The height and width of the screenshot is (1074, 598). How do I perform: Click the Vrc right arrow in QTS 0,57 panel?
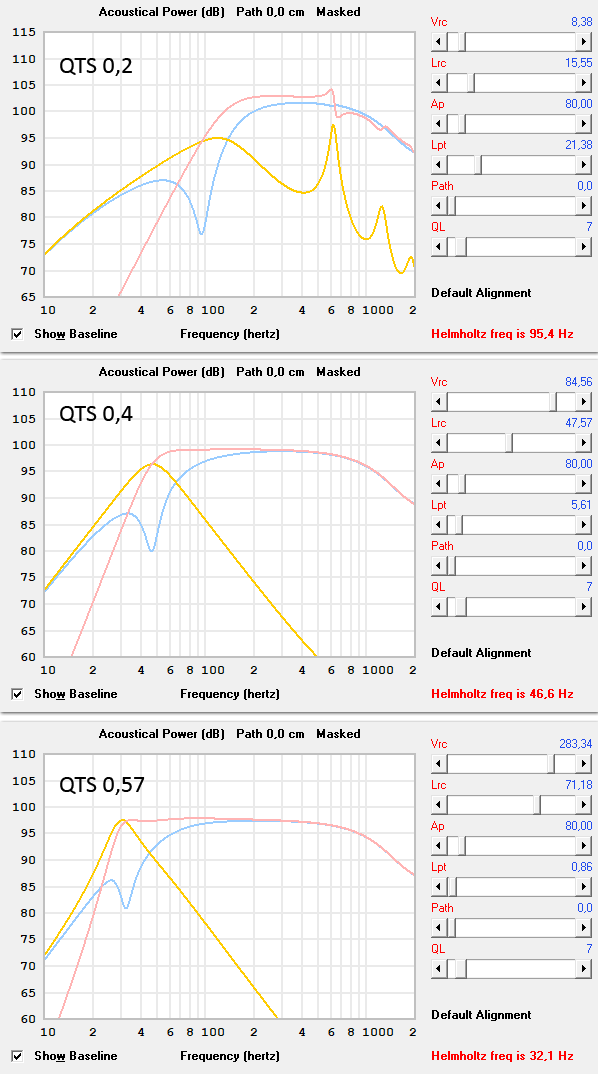click(x=584, y=764)
